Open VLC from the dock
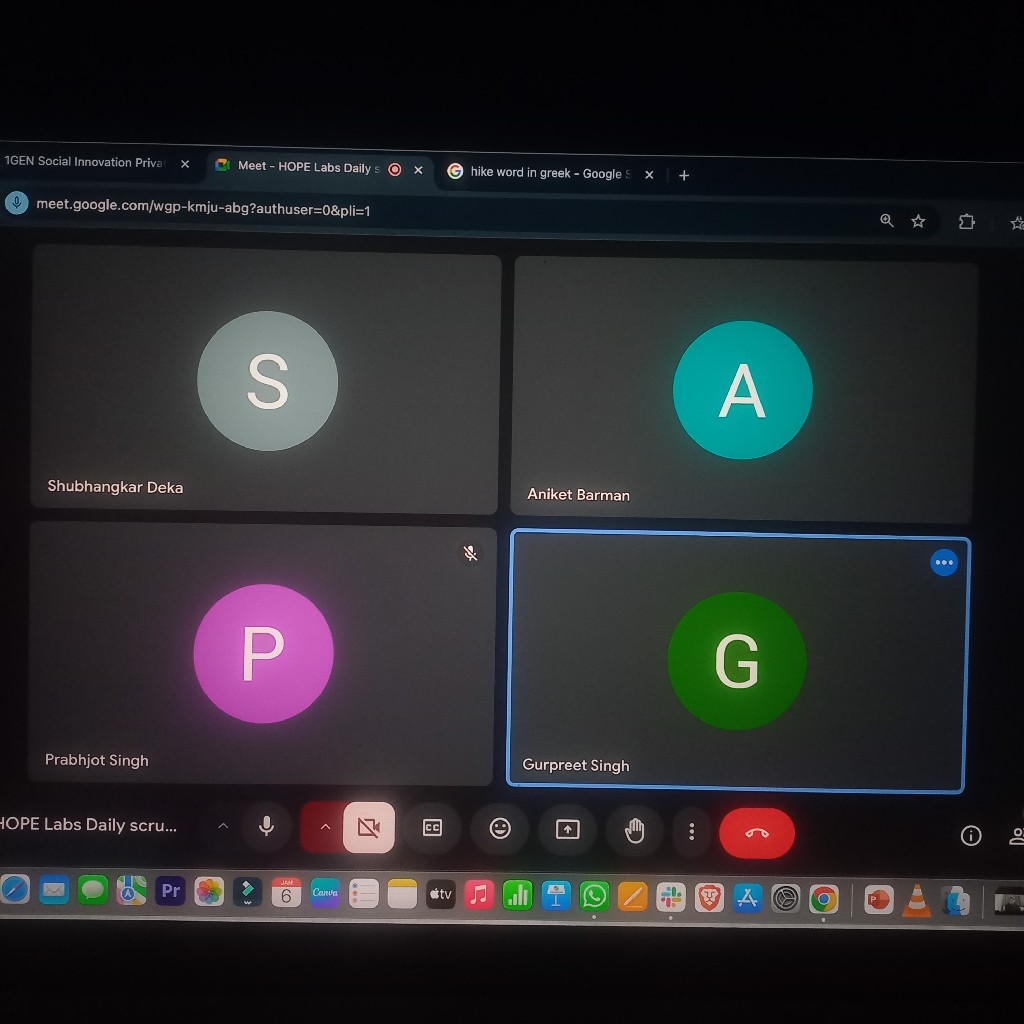The height and width of the screenshot is (1024, 1024). click(917, 901)
